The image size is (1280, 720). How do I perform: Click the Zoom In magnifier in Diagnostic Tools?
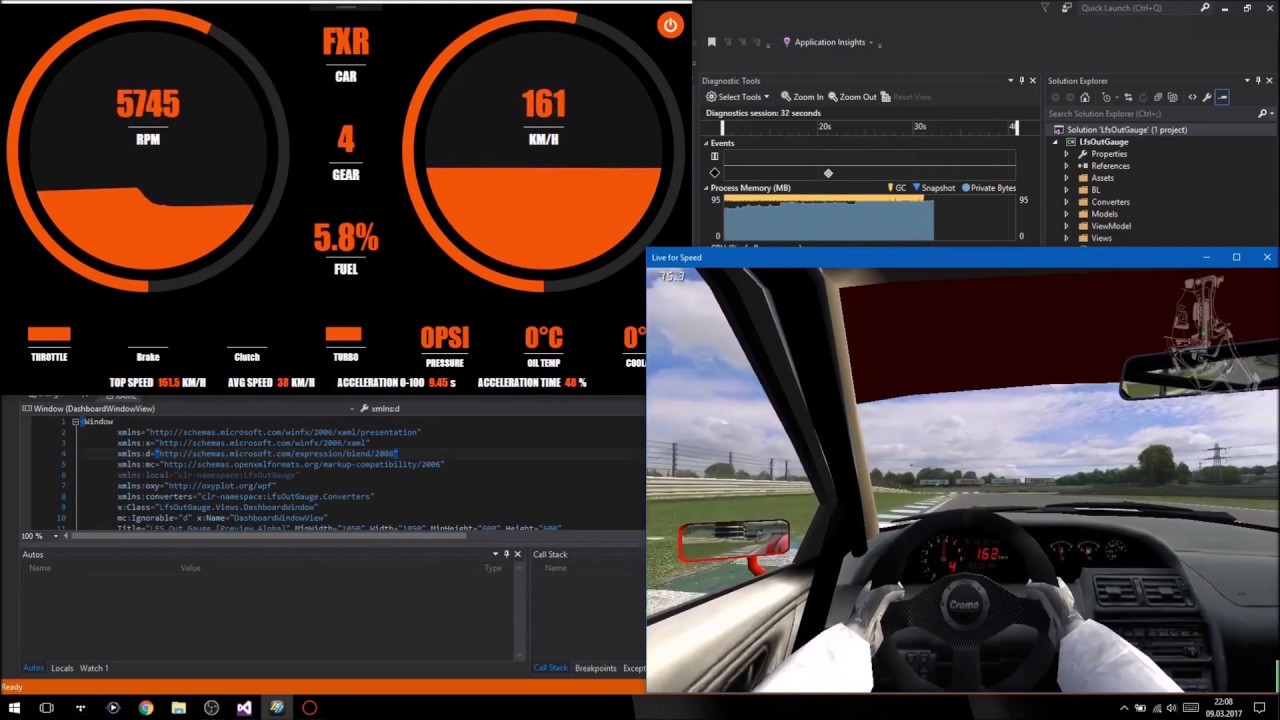(x=802, y=97)
